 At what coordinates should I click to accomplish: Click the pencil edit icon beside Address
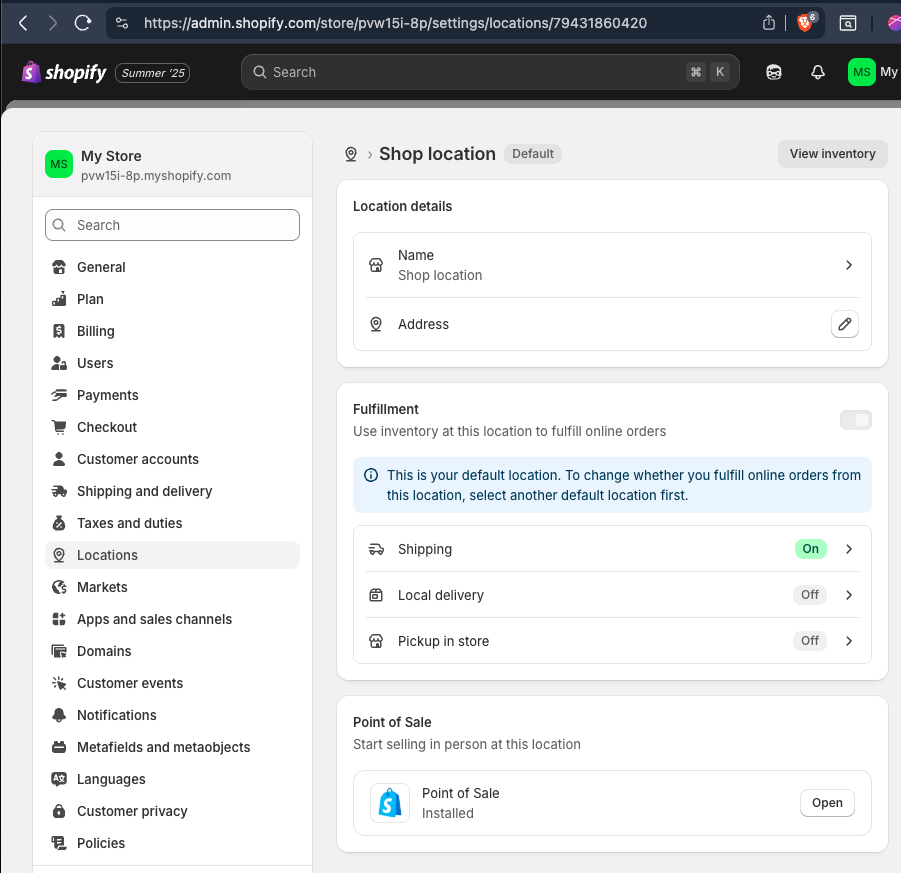point(844,324)
